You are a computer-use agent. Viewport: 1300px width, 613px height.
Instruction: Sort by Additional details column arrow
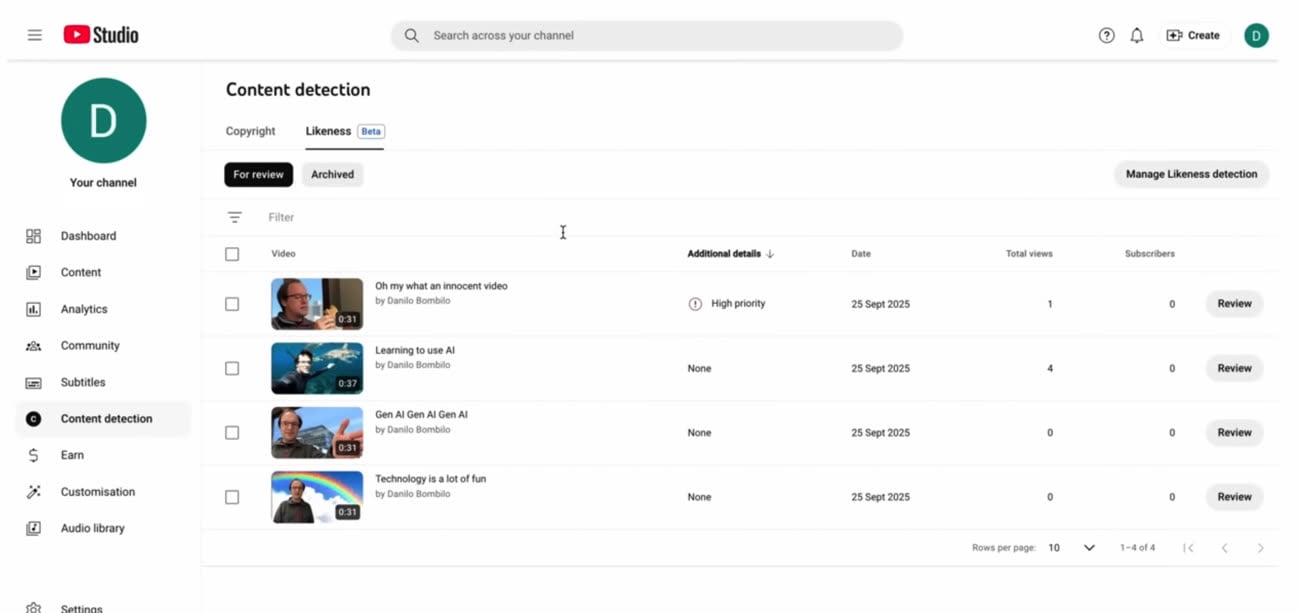tap(770, 254)
